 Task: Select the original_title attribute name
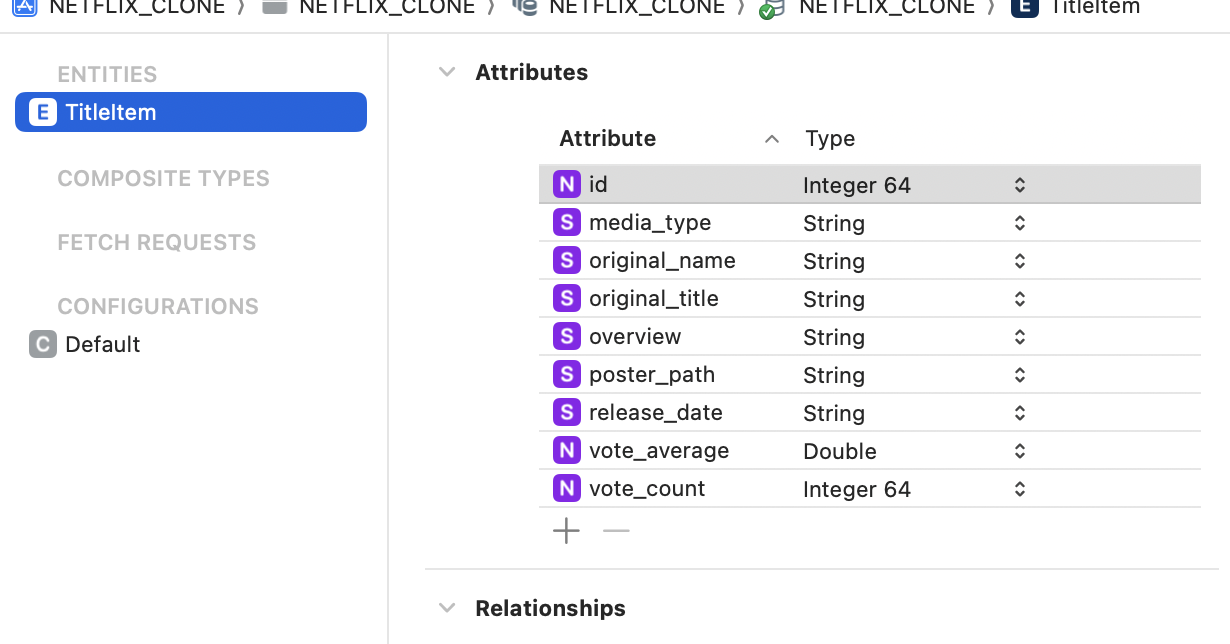(x=654, y=299)
